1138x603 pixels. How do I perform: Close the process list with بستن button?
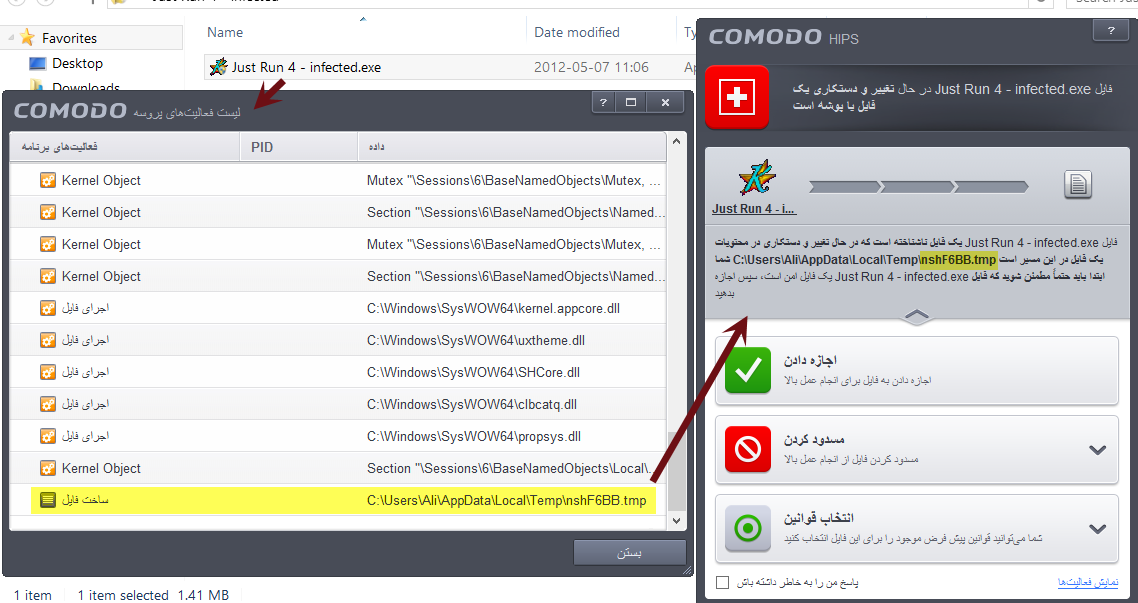[x=629, y=552]
